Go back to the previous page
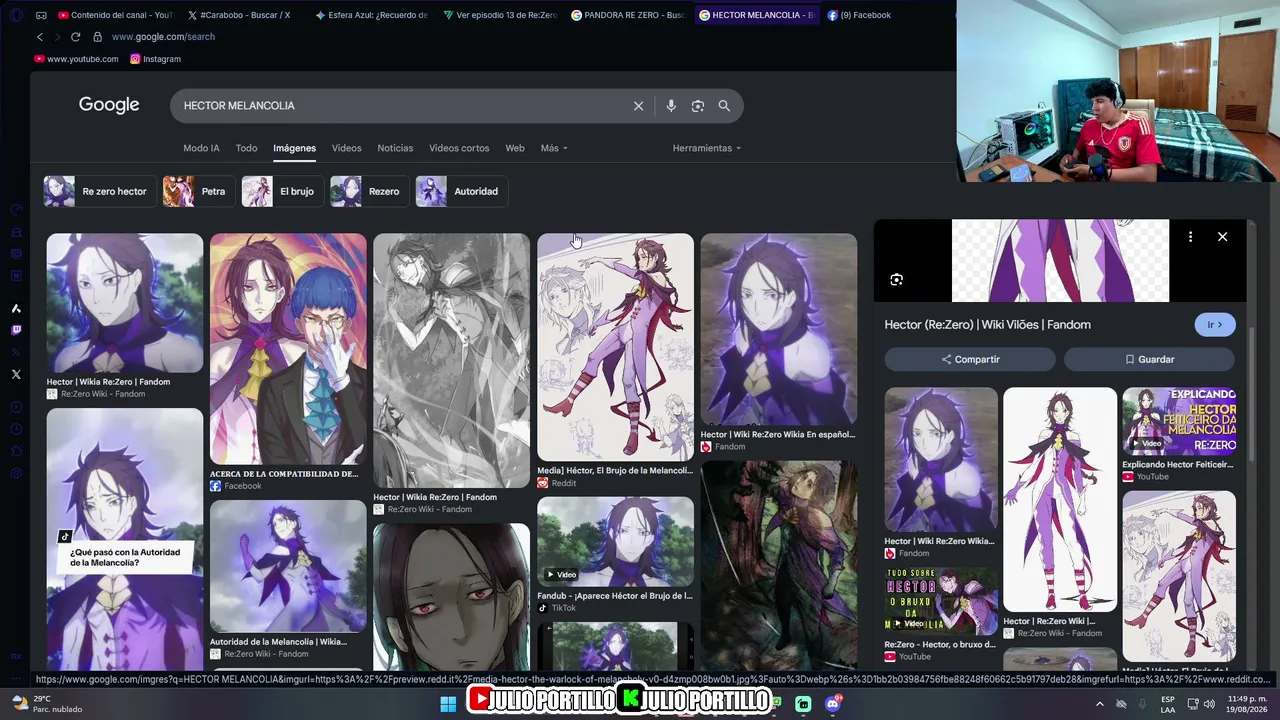The width and height of the screenshot is (1280, 720). (x=40, y=37)
